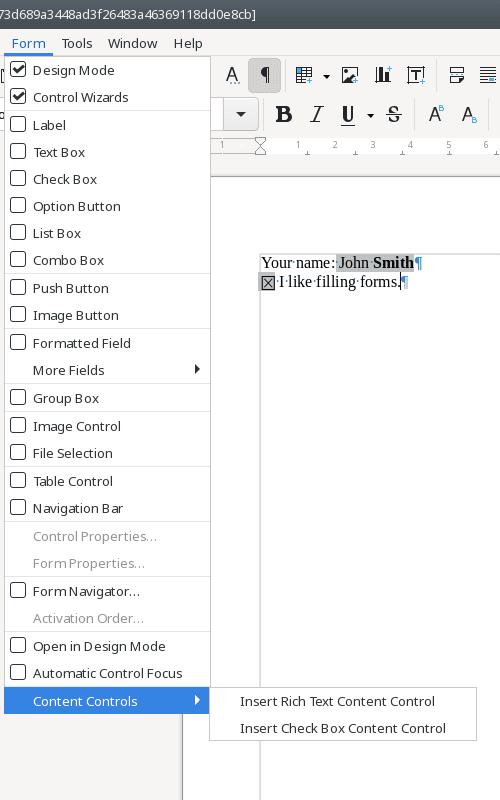The height and width of the screenshot is (800, 500).
Task: Apply Superscript formatting
Action: point(436,114)
